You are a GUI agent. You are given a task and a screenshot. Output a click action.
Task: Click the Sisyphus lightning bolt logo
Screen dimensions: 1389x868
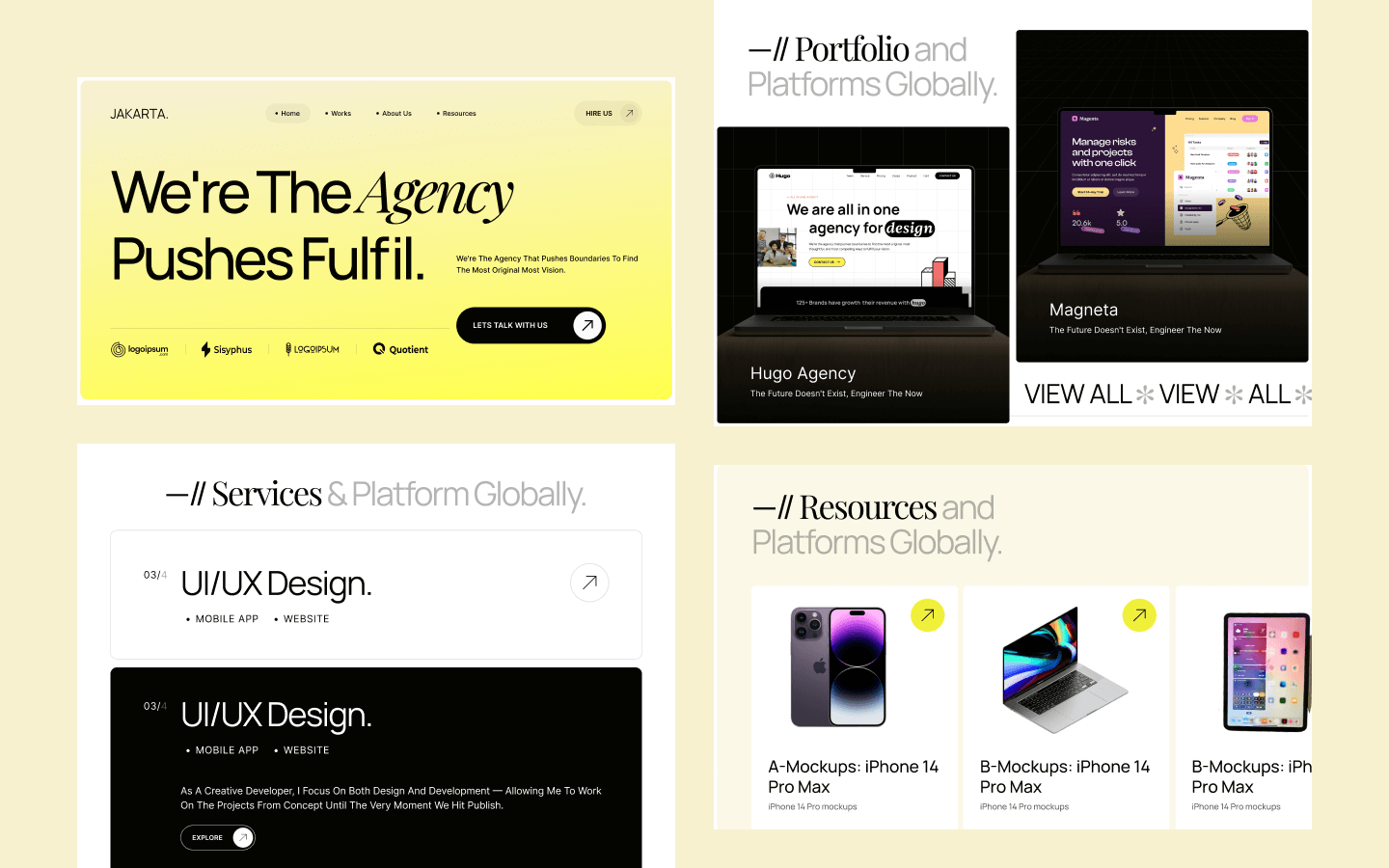[204, 349]
